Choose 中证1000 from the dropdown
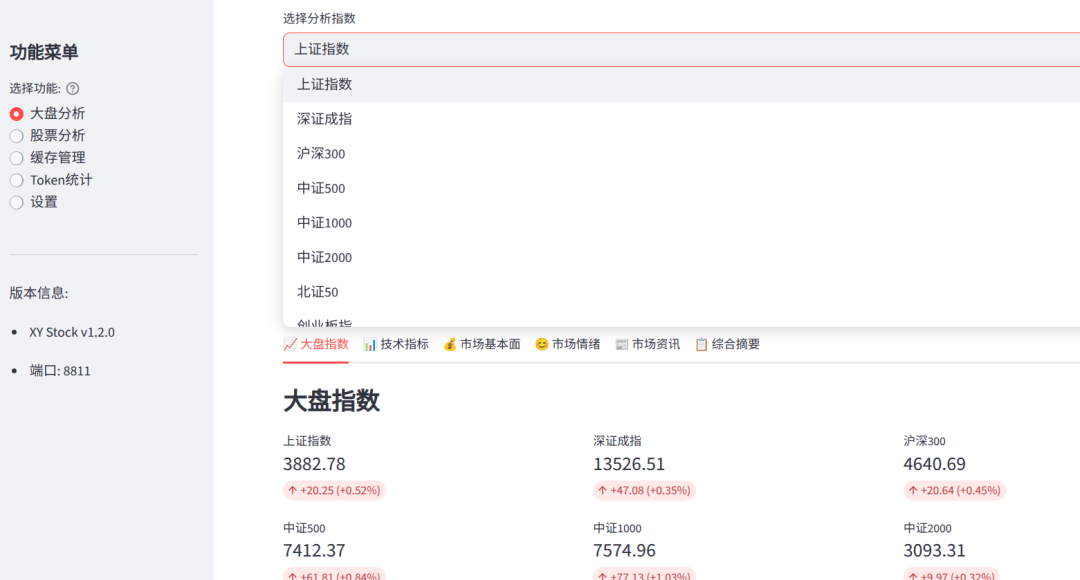The width and height of the screenshot is (1080, 580). [x=325, y=223]
